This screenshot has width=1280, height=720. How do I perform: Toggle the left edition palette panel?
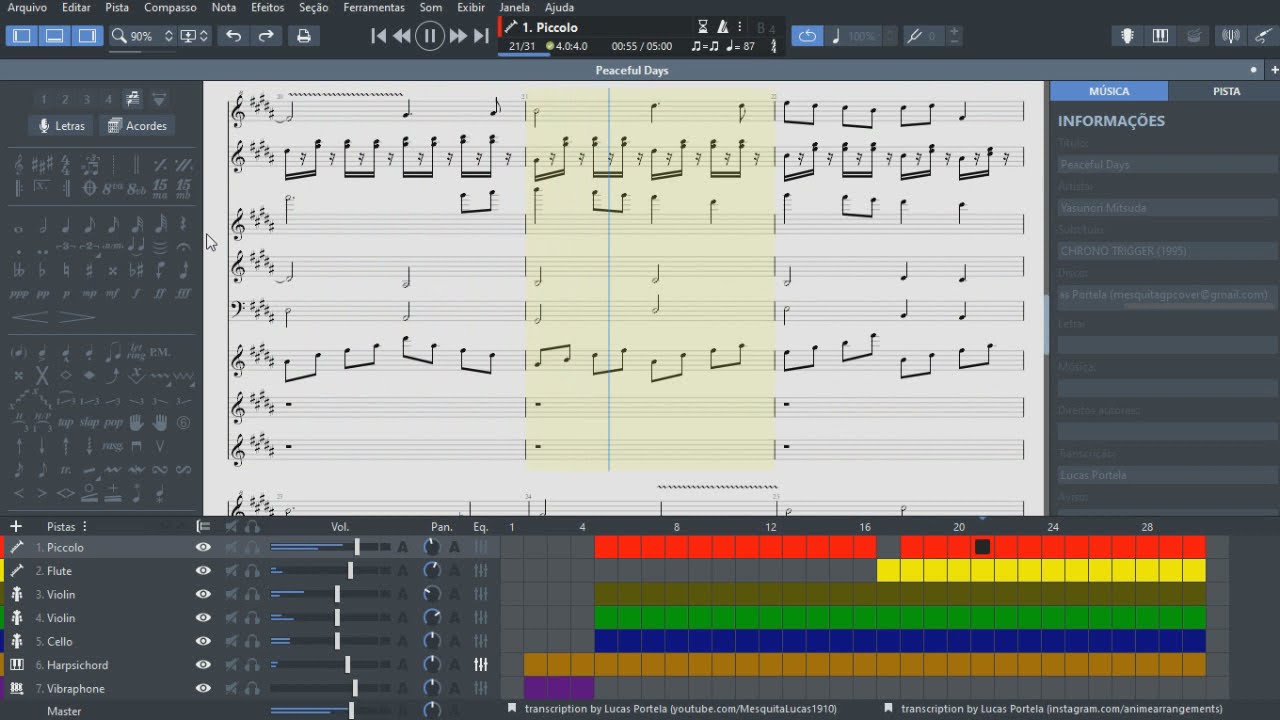click(22, 36)
